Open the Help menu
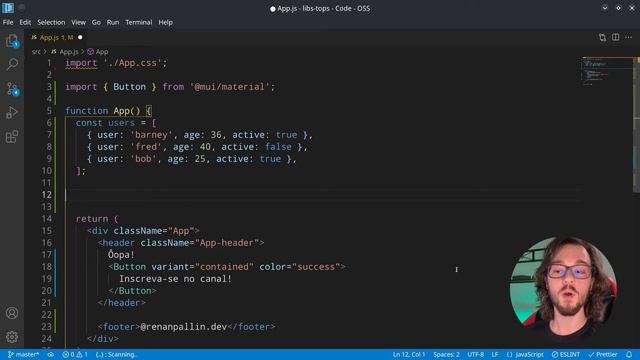 (x=165, y=22)
